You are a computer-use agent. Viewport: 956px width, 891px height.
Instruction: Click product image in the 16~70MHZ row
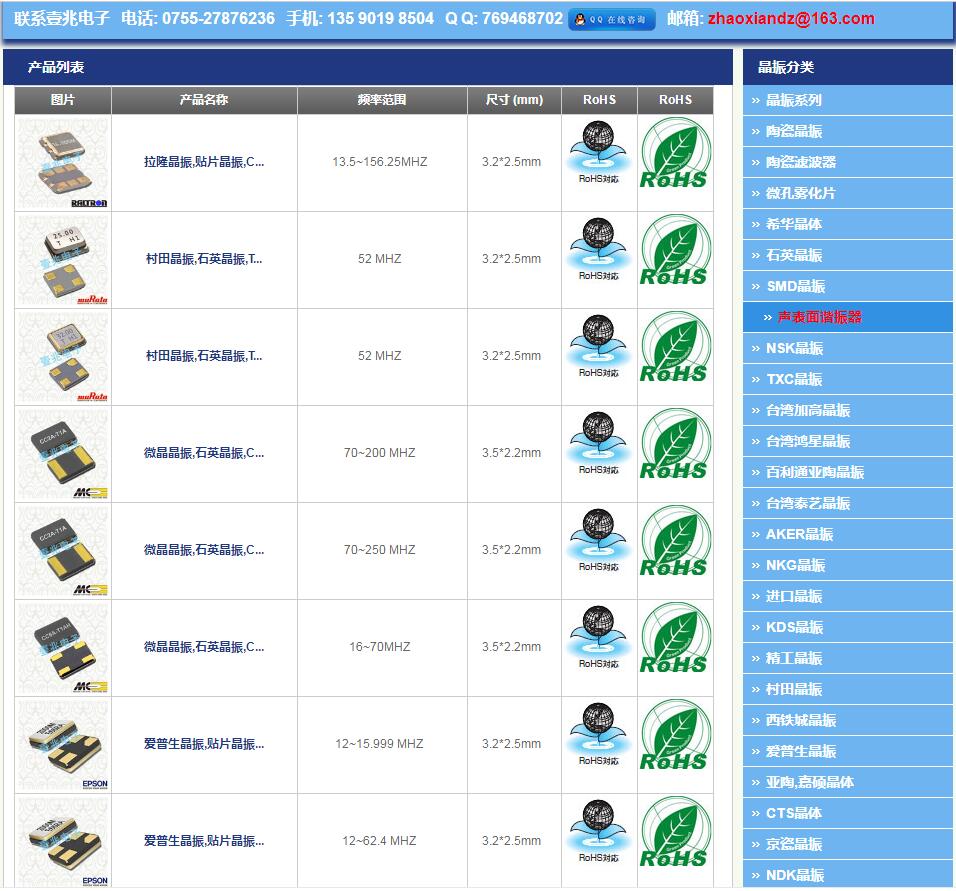point(63,647)
